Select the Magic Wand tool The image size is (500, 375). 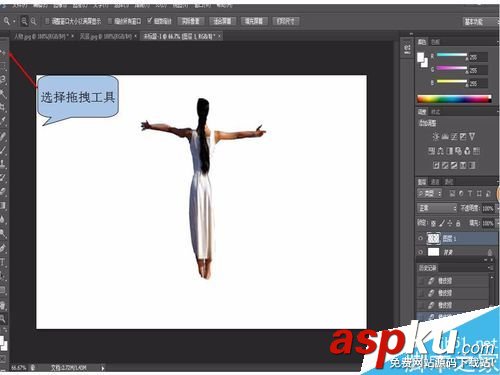pos(3,93)
